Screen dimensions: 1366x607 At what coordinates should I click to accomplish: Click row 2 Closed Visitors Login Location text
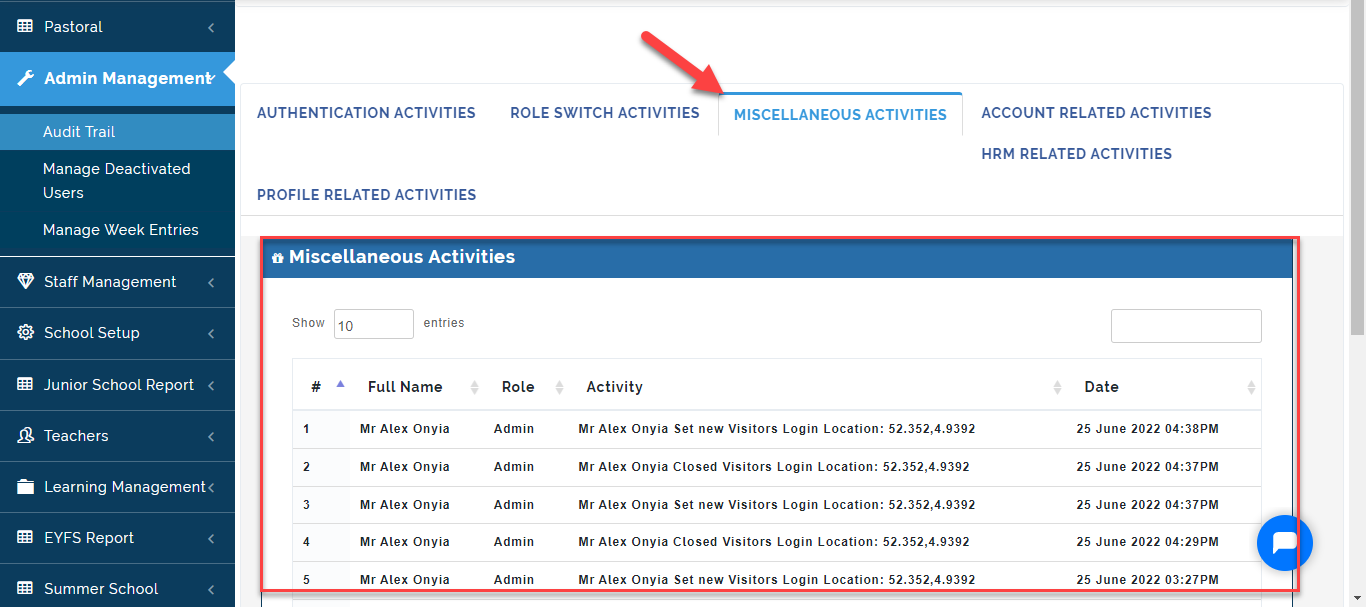(x=774, y=467)
